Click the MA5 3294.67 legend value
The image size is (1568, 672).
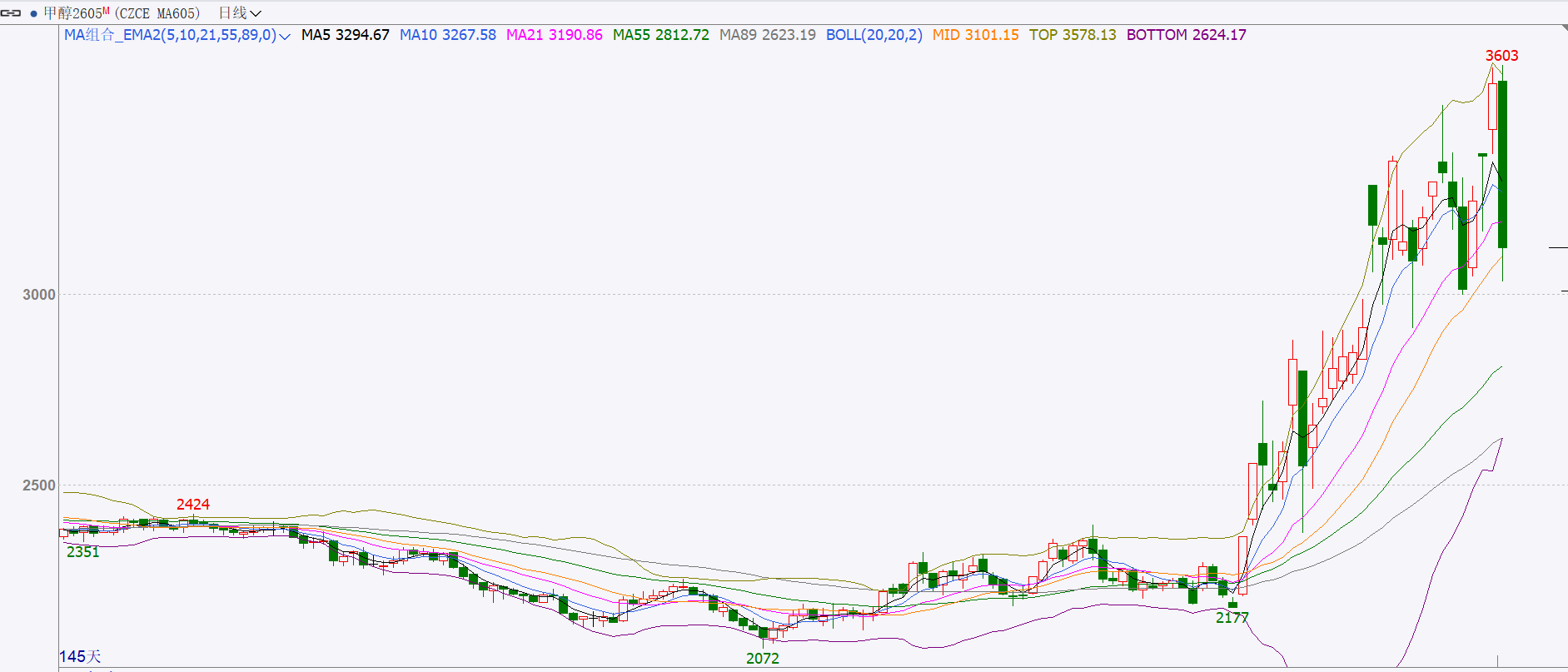[x=345, y=35]
